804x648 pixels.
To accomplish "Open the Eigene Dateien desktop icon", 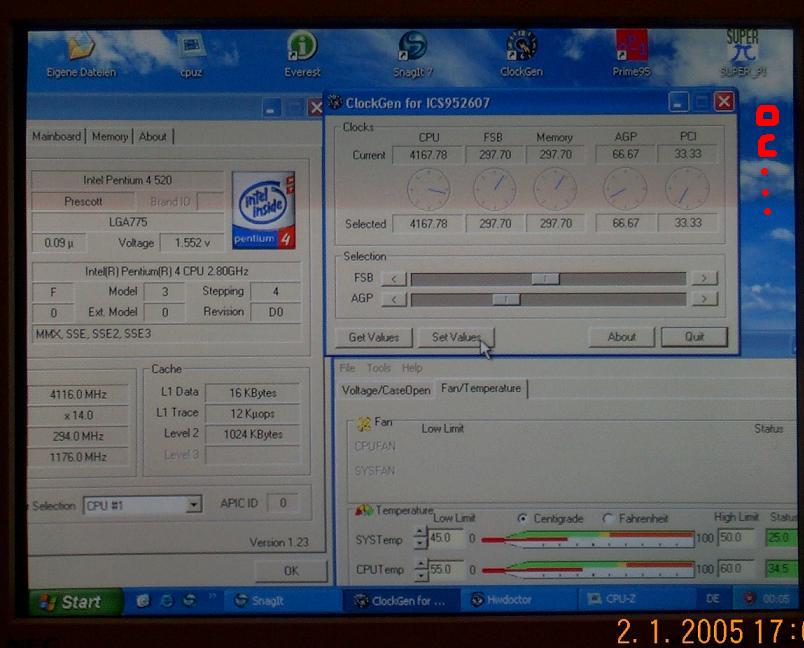I will [81, 55].
